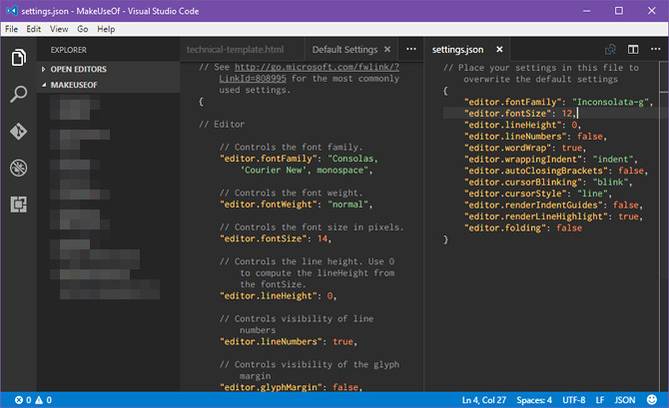This screenshot has height=408, width=669.
Task: Open the Source Control git icon
Action: (x=18, y=131)
